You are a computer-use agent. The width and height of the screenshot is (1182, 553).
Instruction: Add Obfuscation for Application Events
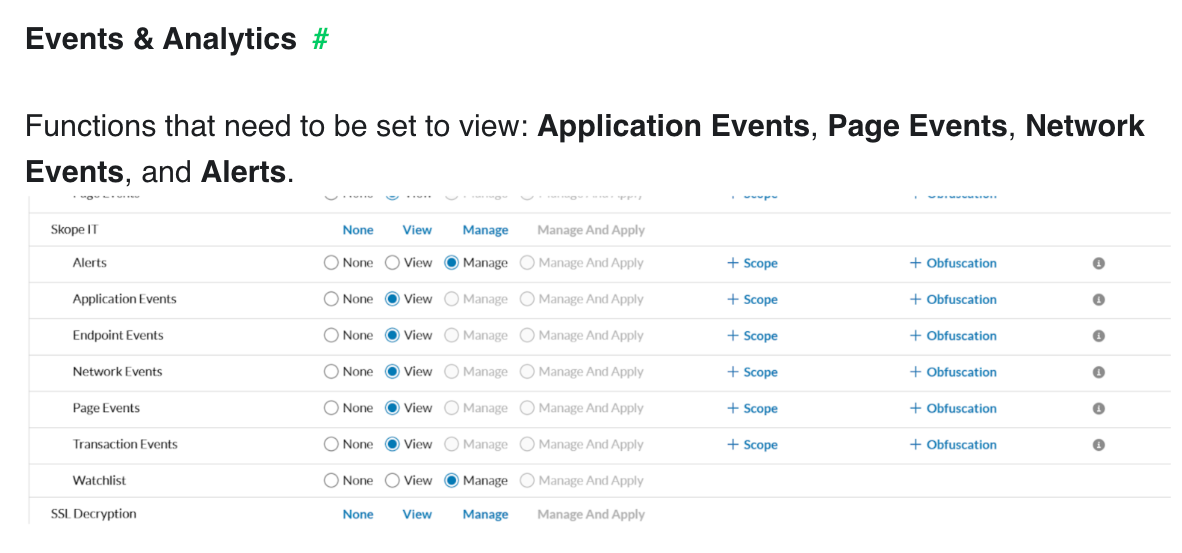pos(953,300)
